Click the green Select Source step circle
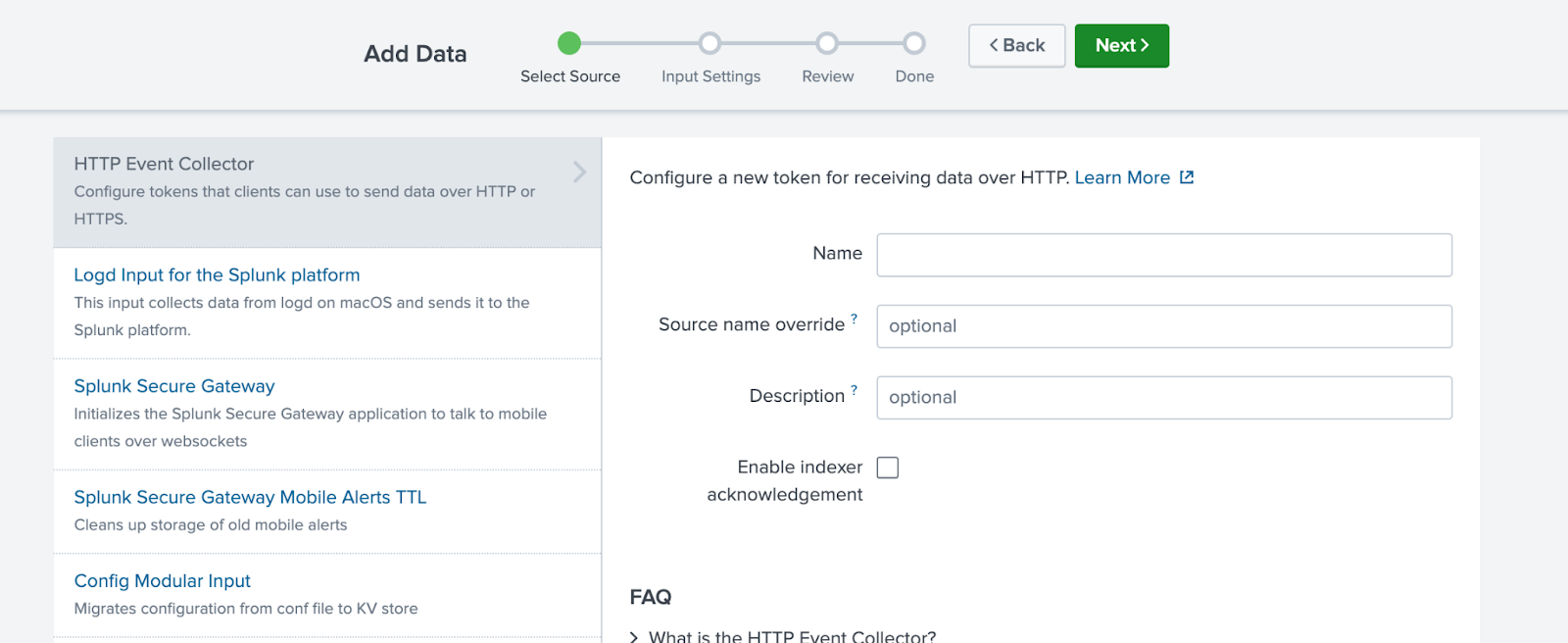This screenshot has height=643, width=1568. coord(569,43)
